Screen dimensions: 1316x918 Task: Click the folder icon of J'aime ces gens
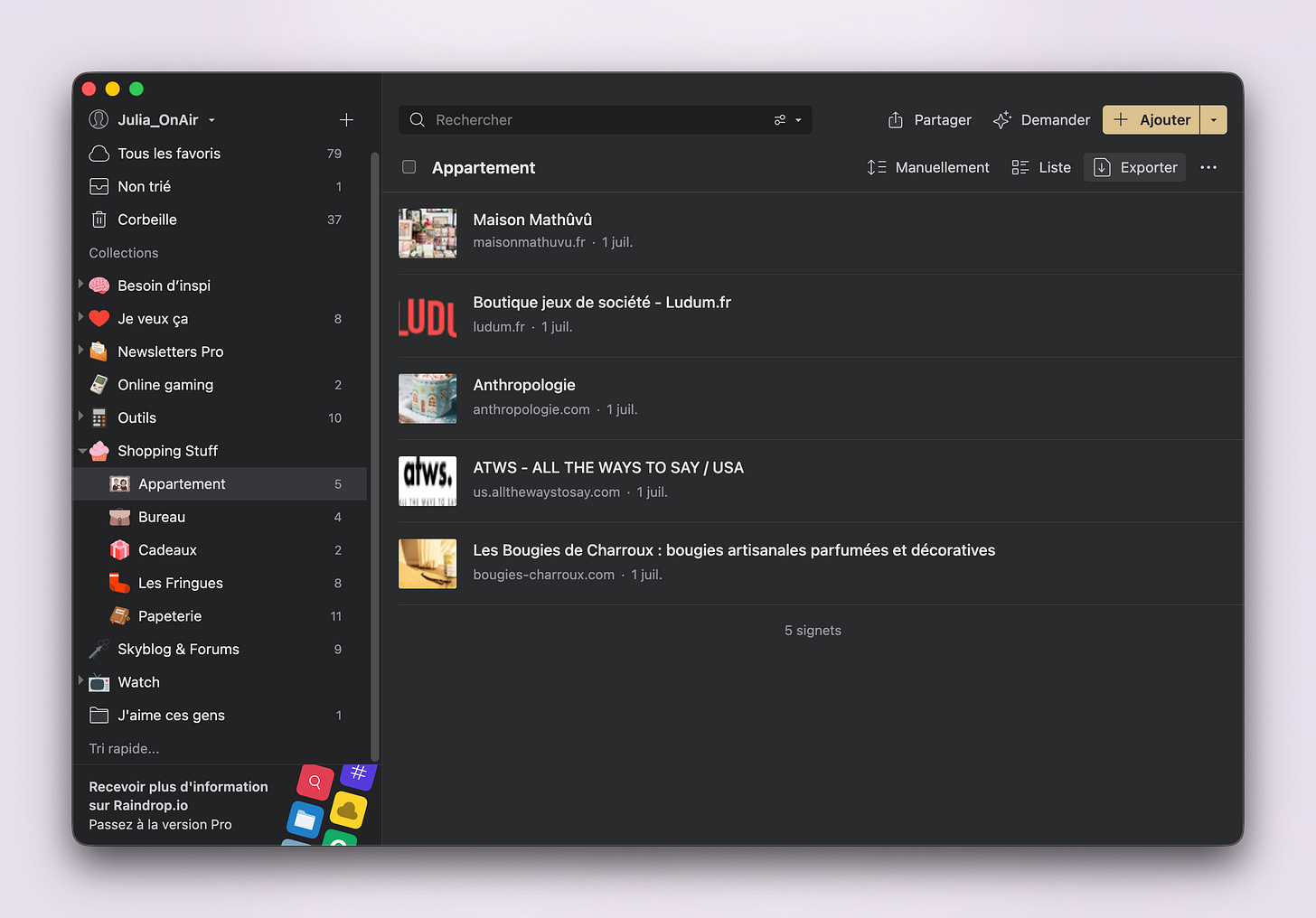point(99,716)
